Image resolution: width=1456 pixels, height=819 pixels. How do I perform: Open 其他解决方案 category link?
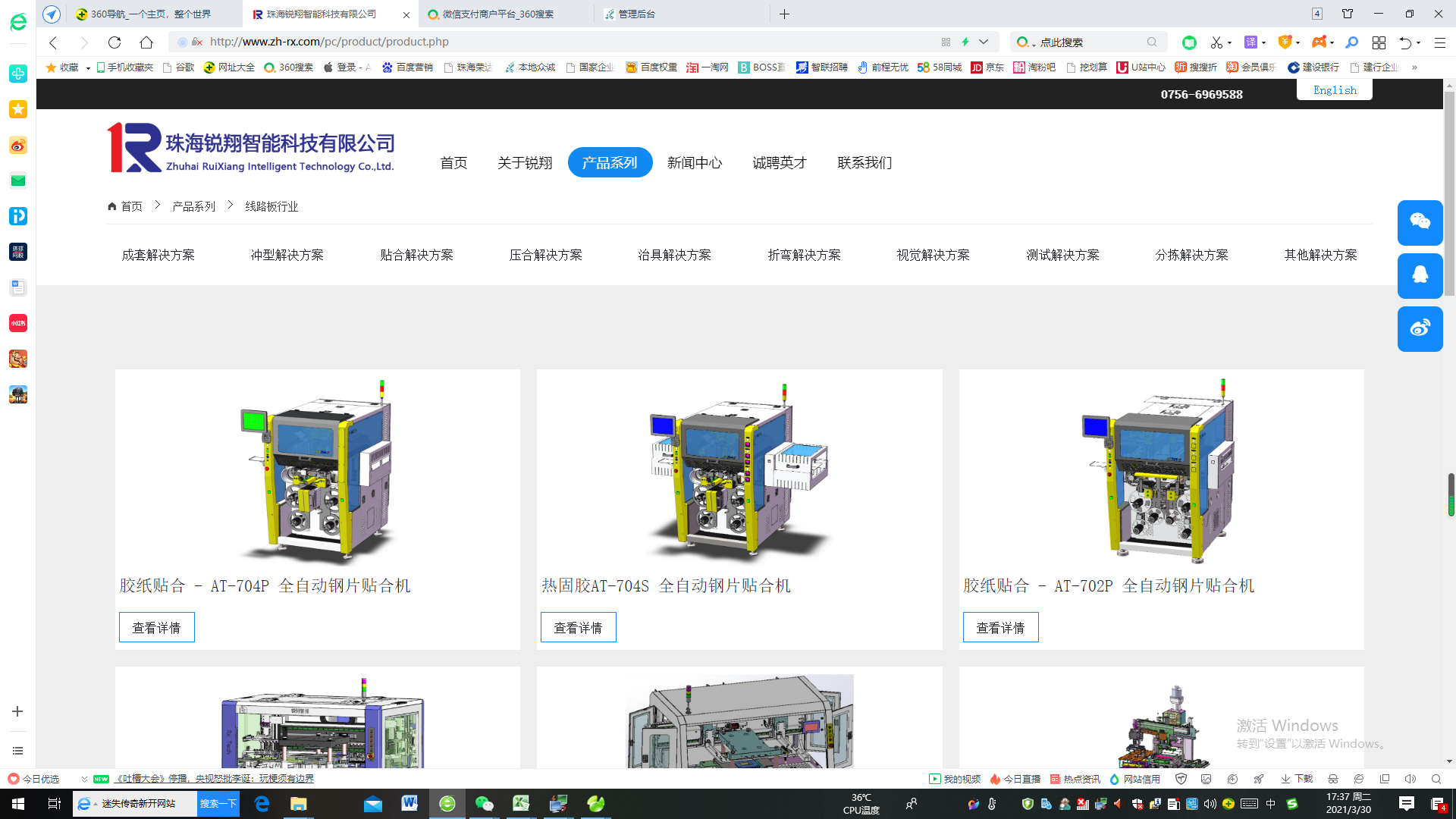click(x=1320, y=255)
